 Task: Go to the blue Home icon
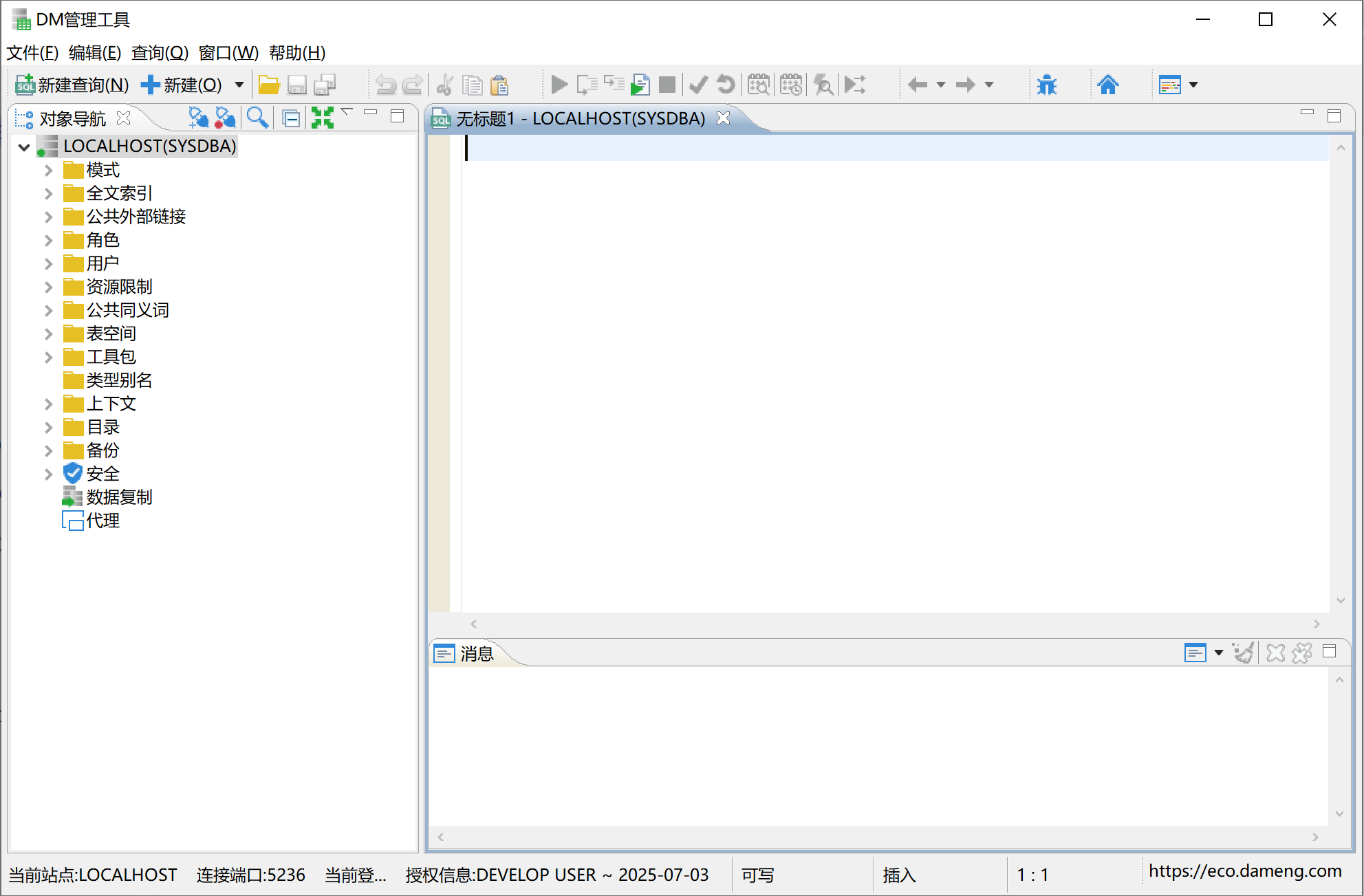(1107, 85)
